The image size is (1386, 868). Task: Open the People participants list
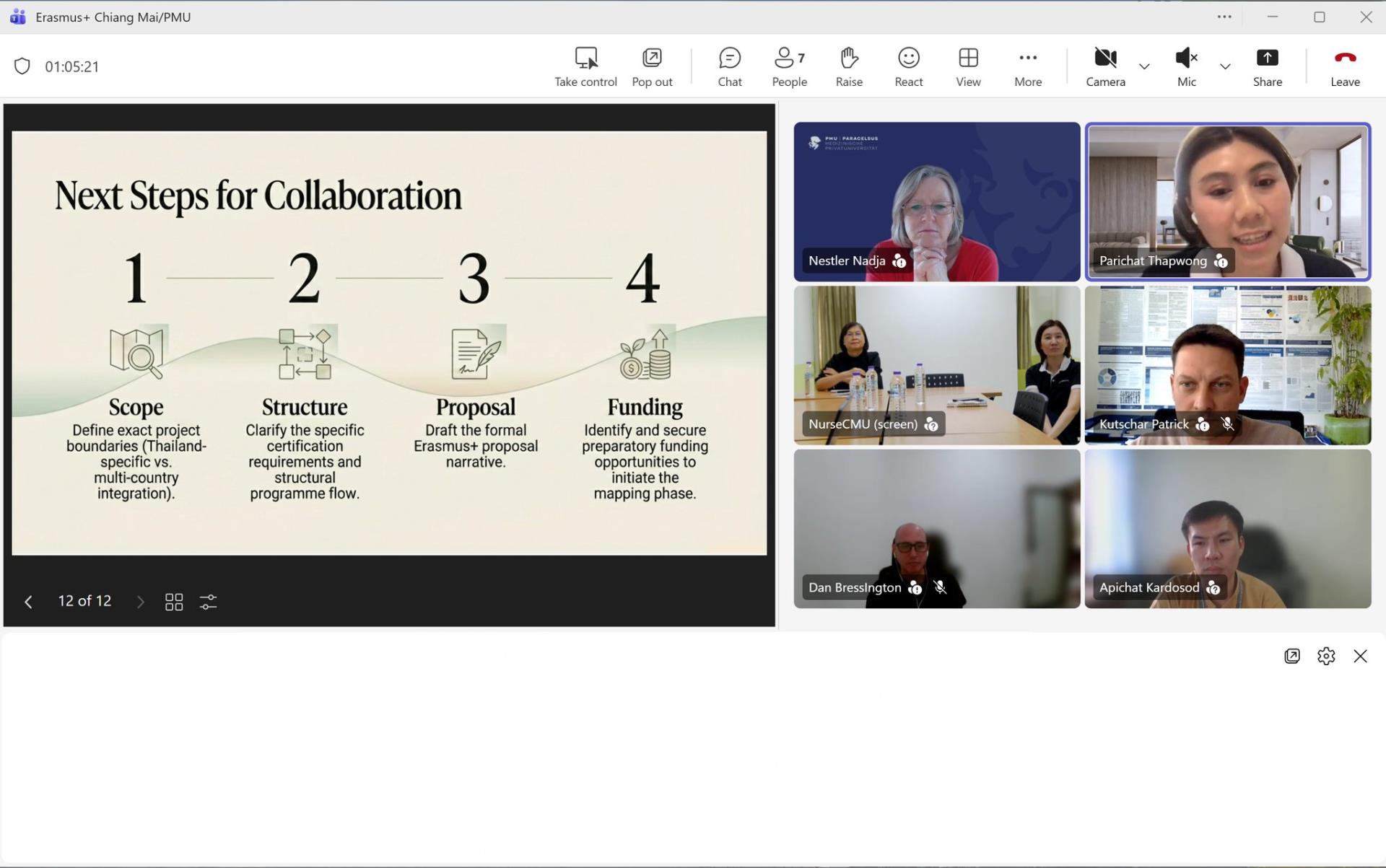point(789,66)
